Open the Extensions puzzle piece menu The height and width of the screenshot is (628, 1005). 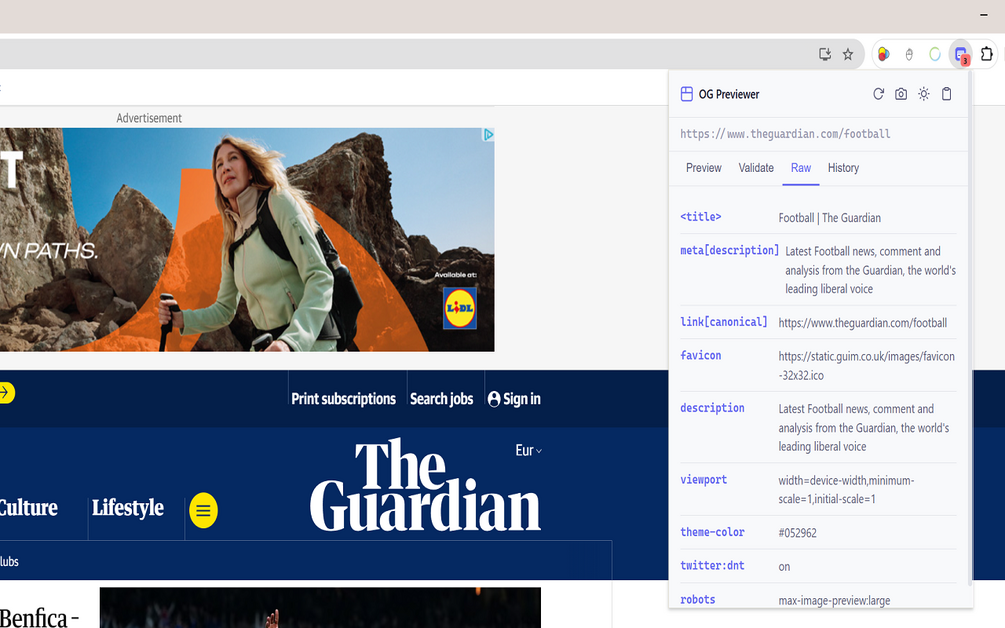[x=986, y=54]
